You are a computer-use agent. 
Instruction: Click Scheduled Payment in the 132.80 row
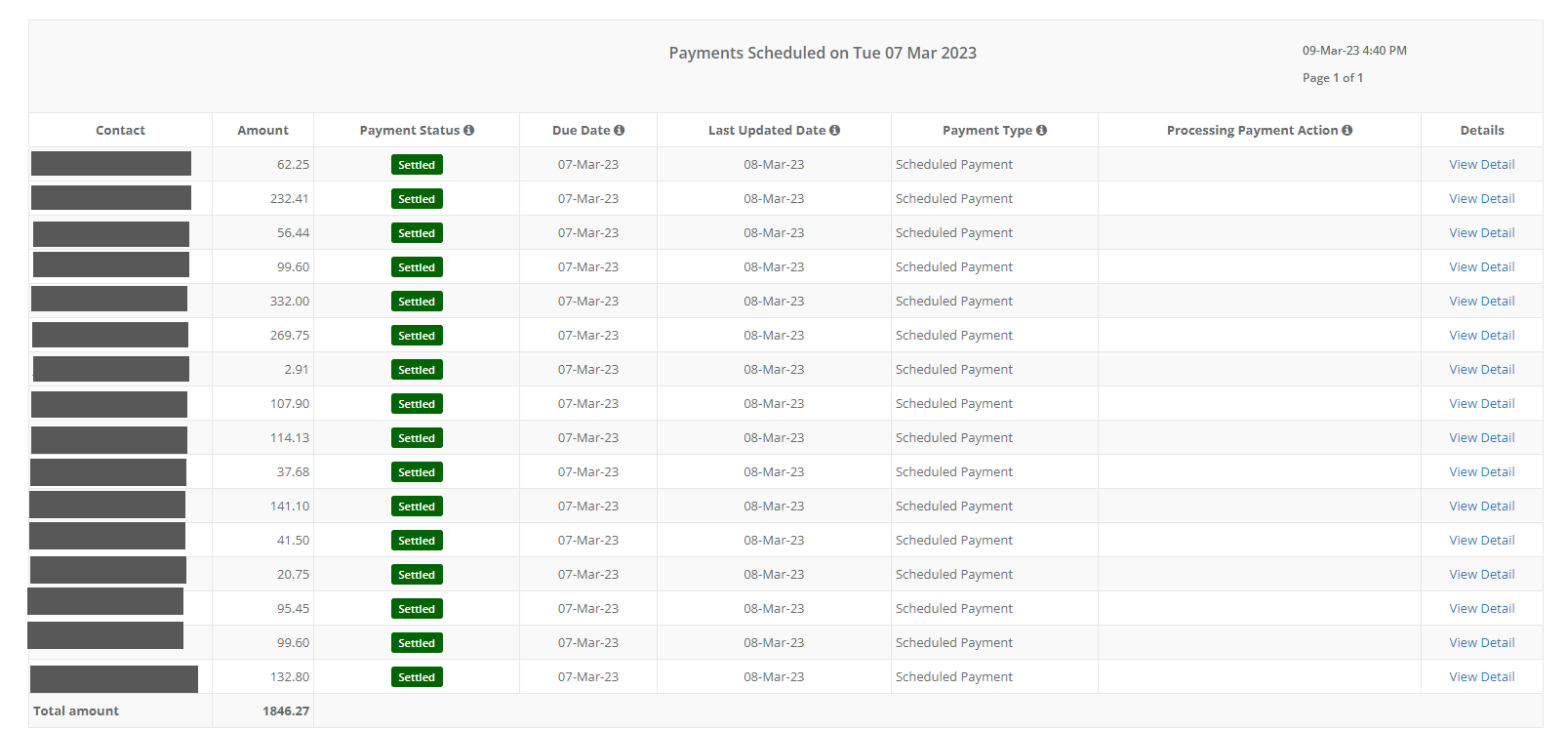[x=954, y=676]
